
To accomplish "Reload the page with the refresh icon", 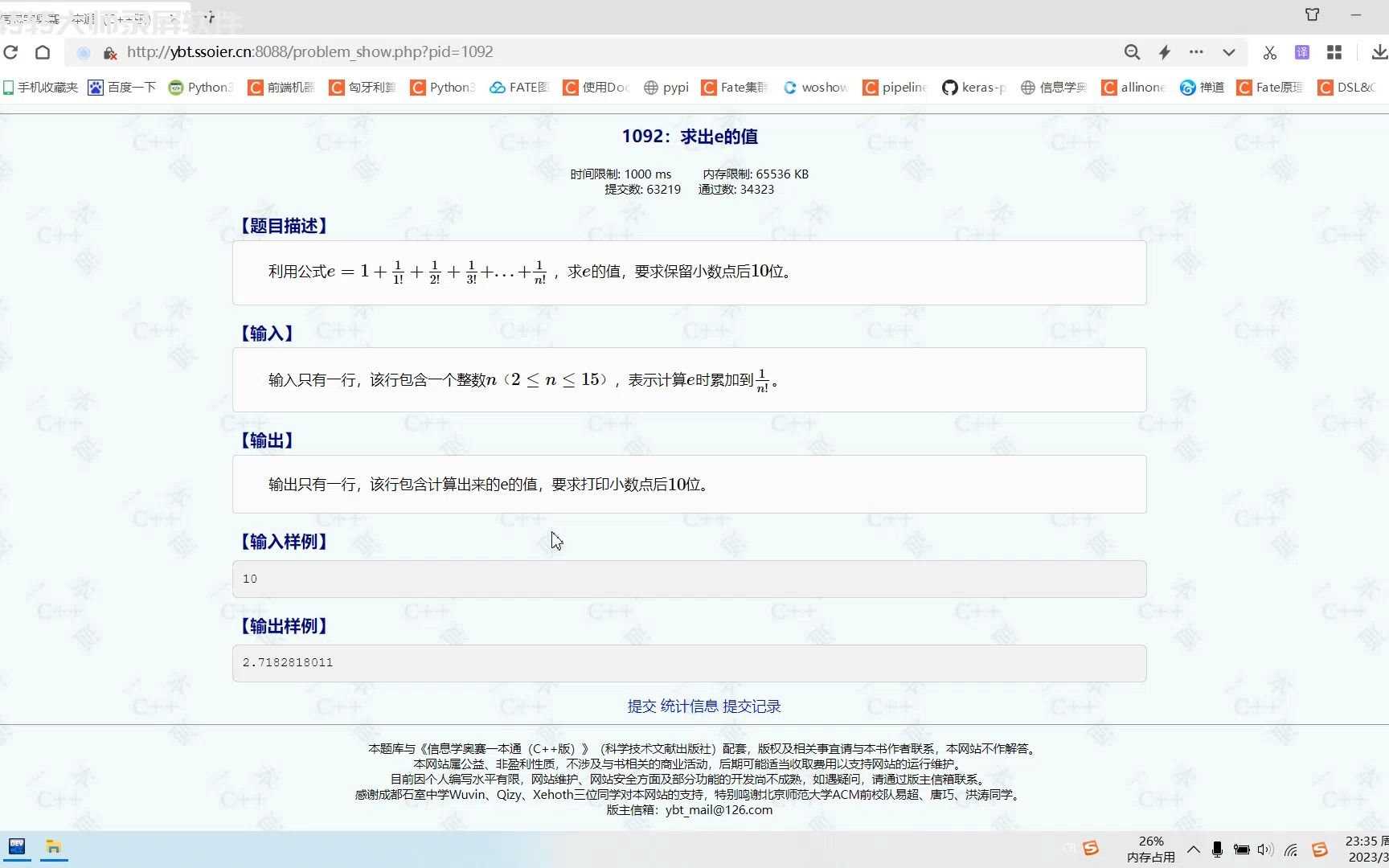I will pyautogui.click(x=10, y=52).
